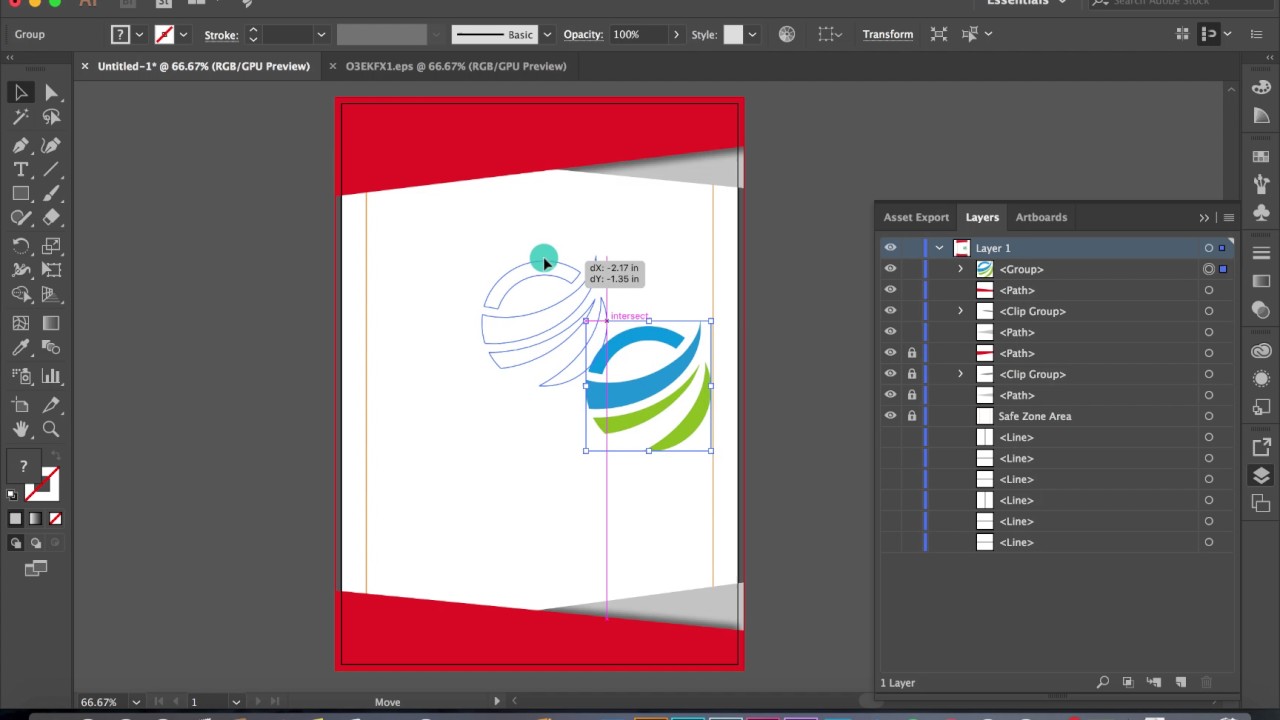
Task: Switch to the O3EKFX1.eps document tab
Action: click(456, 66)
